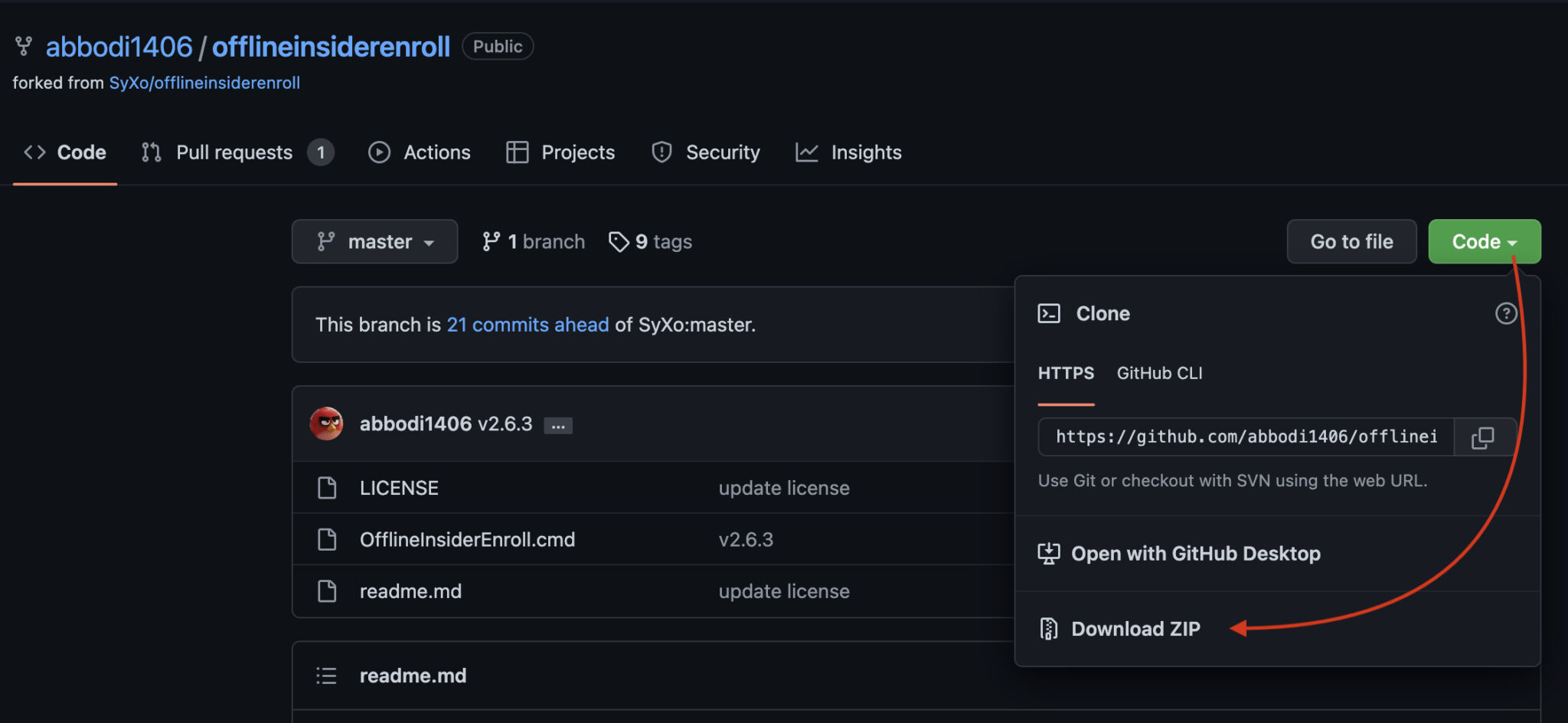Click the tag icon beside 9 tags

pos(619,242)
